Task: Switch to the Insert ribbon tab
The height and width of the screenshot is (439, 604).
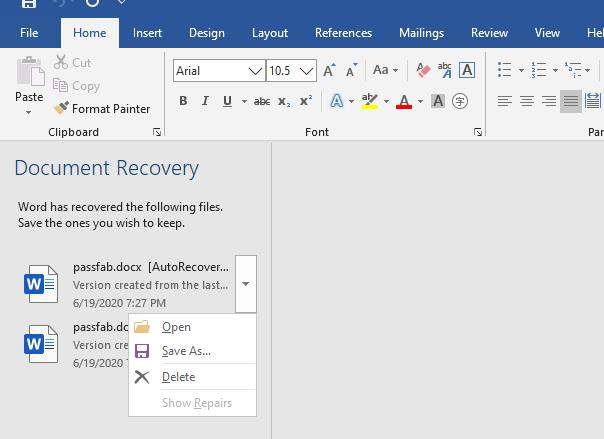Action: point(147,33)
